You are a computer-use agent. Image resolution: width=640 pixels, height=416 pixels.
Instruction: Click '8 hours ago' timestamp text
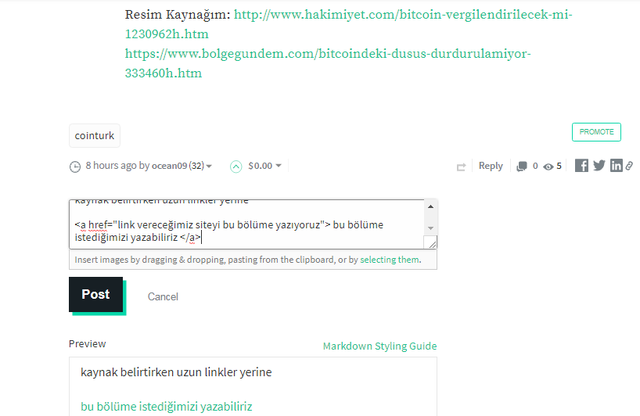pyautogui.click(x=111, y=166)
